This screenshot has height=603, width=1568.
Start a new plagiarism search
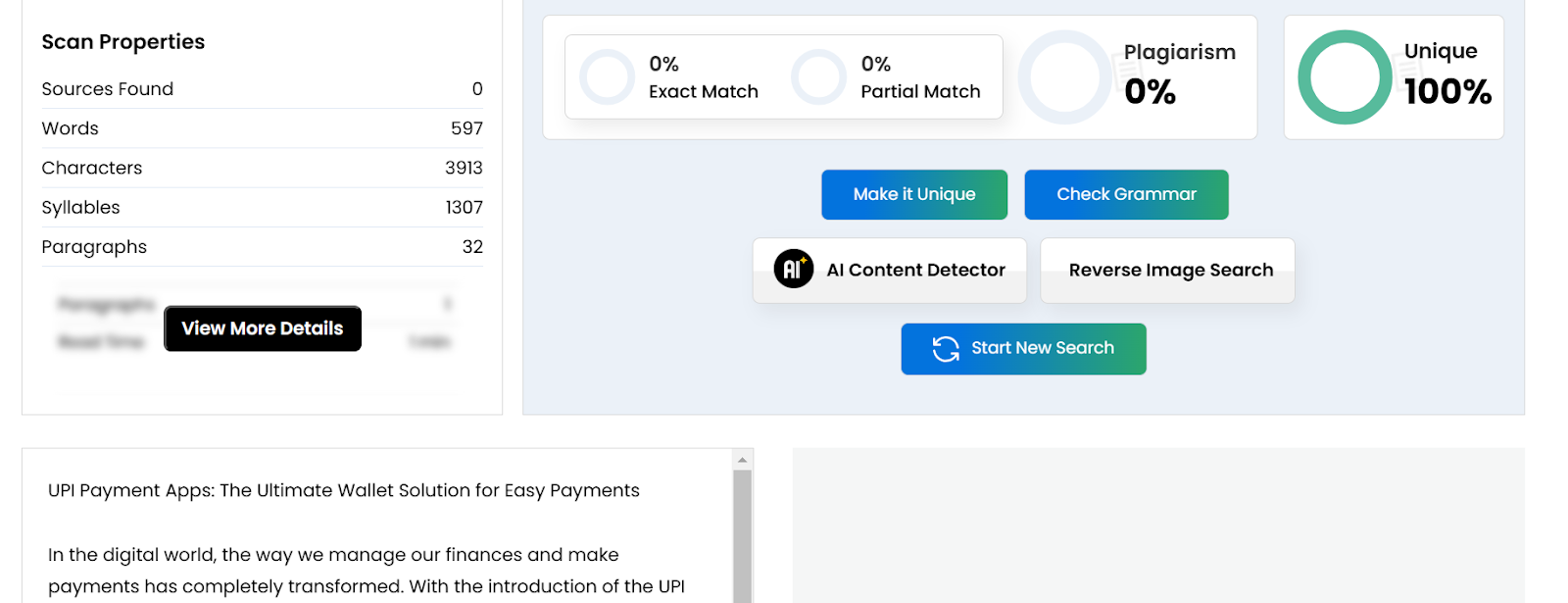click(1023, 349)
